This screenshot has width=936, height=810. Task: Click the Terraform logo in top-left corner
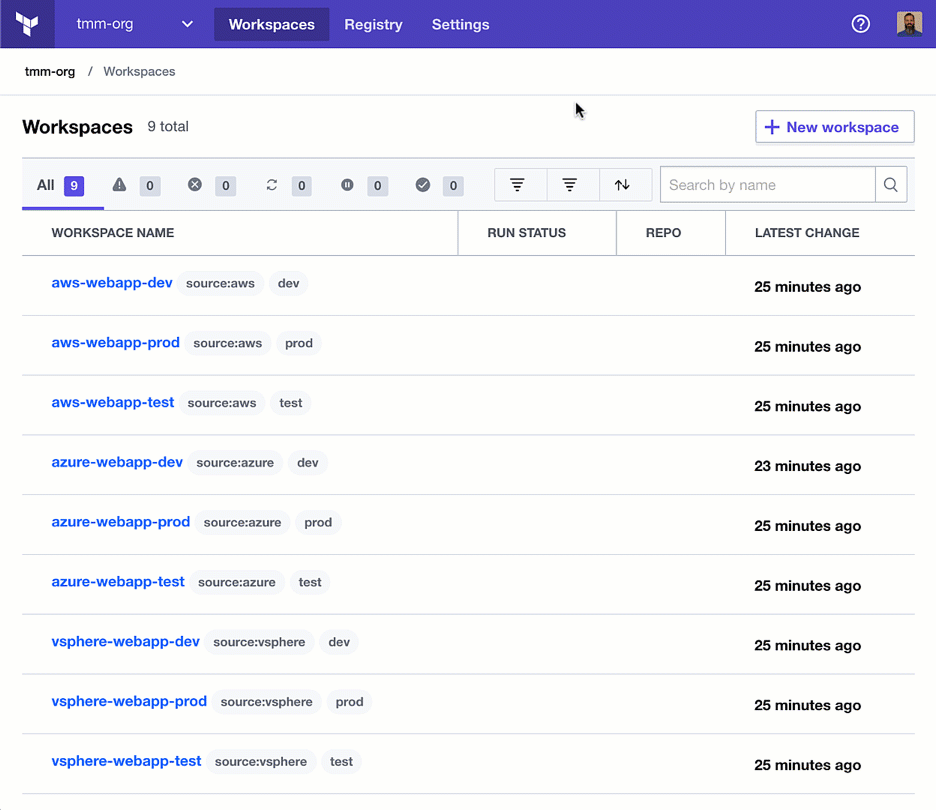(x=27, y=24)
